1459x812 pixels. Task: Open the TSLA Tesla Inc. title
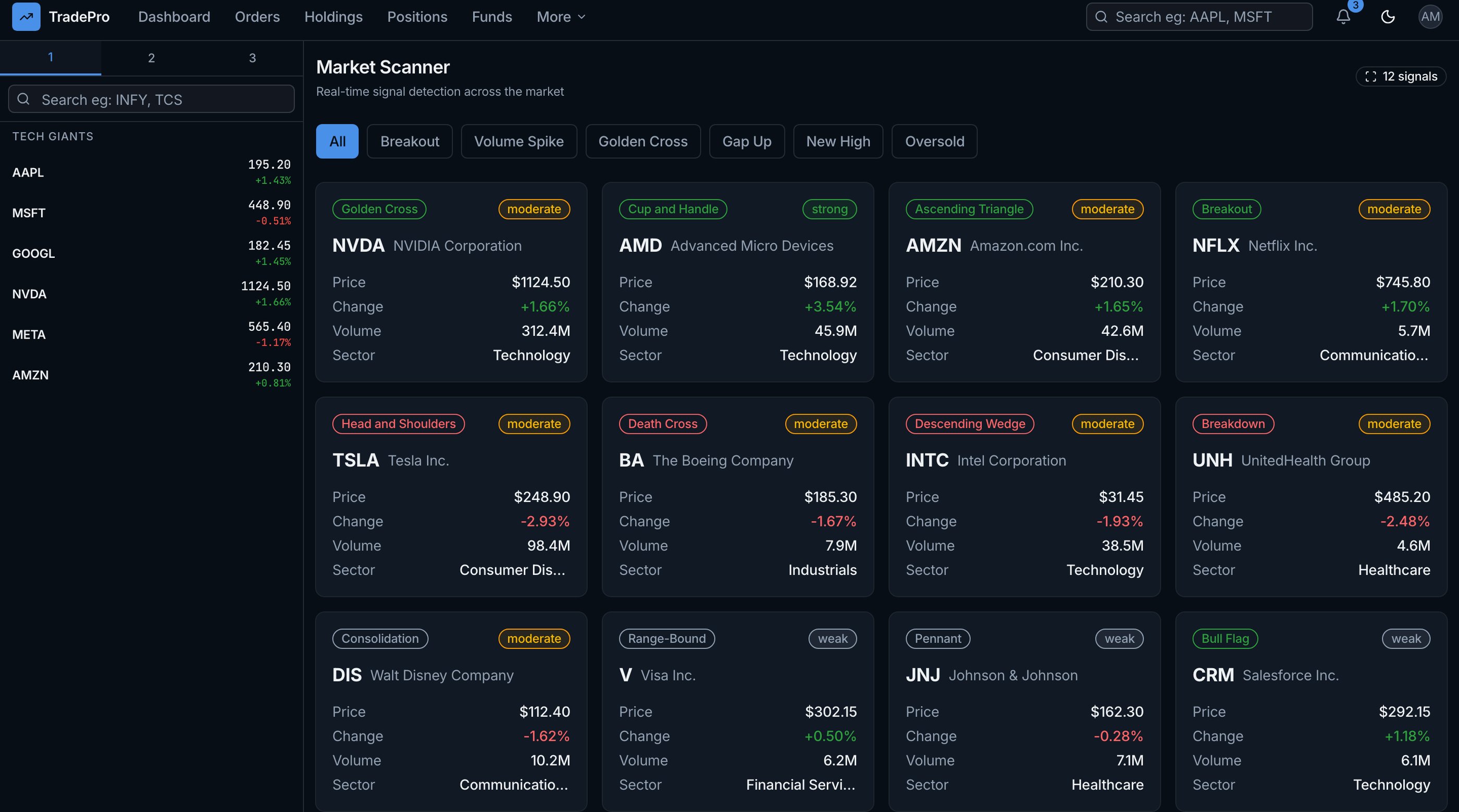coord(391,460)
